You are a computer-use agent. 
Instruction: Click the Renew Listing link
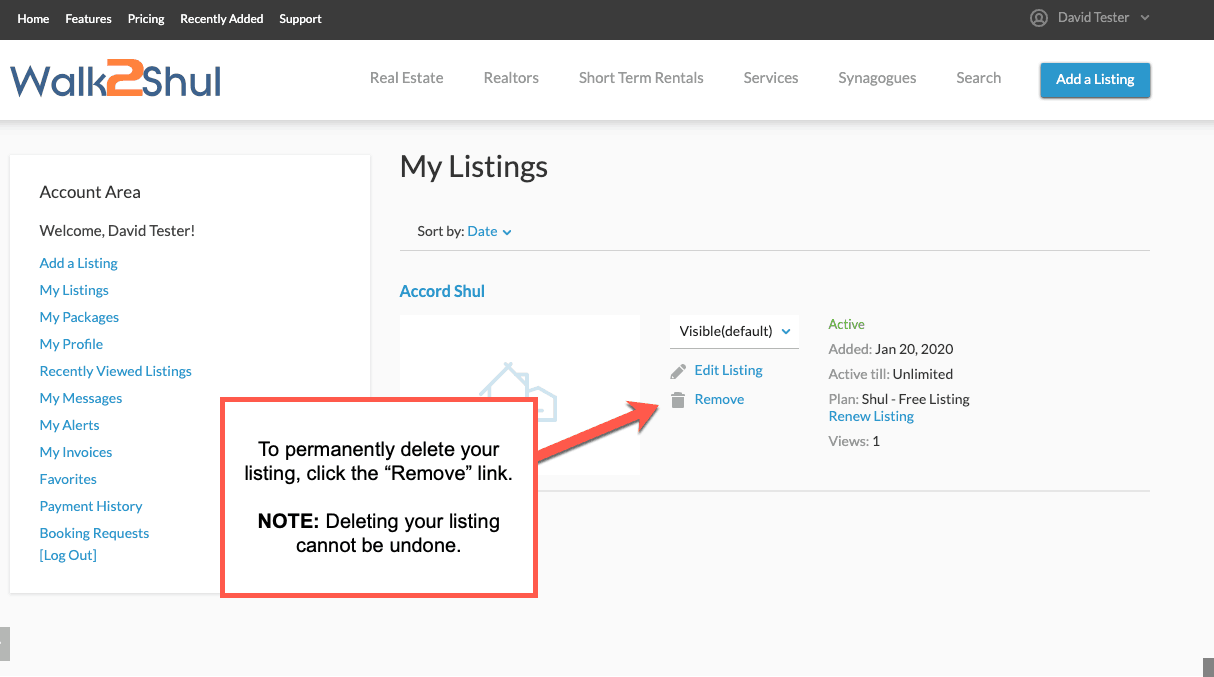(871, 416)
